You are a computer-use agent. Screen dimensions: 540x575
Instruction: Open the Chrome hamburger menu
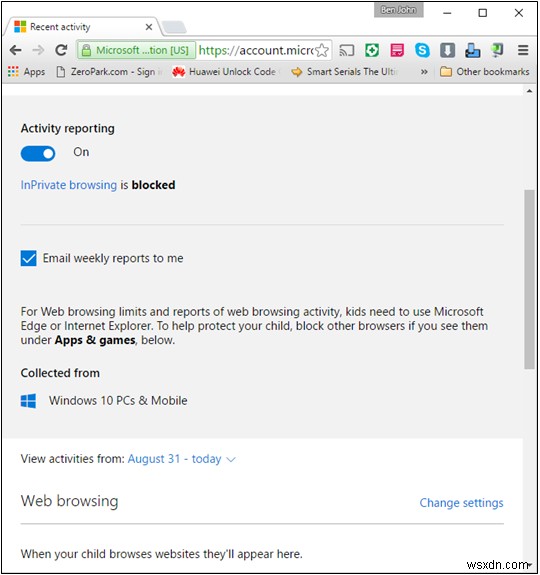pyautogui.click(x=523, y=50)
